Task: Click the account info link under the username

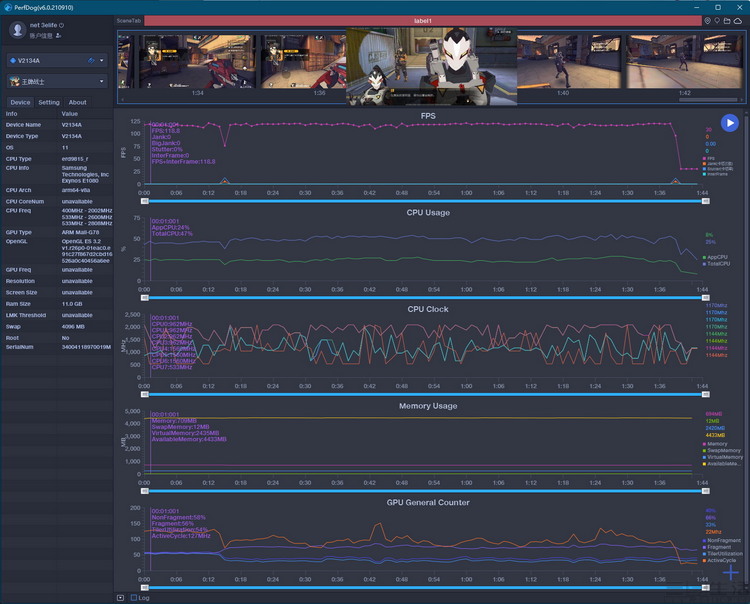Action: pyautogui.click(x=42, y=36)
